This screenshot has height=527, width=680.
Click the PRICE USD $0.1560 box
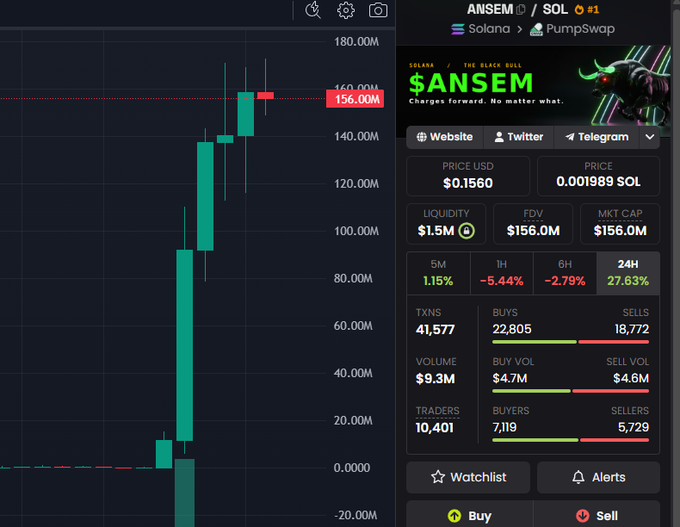468,176
